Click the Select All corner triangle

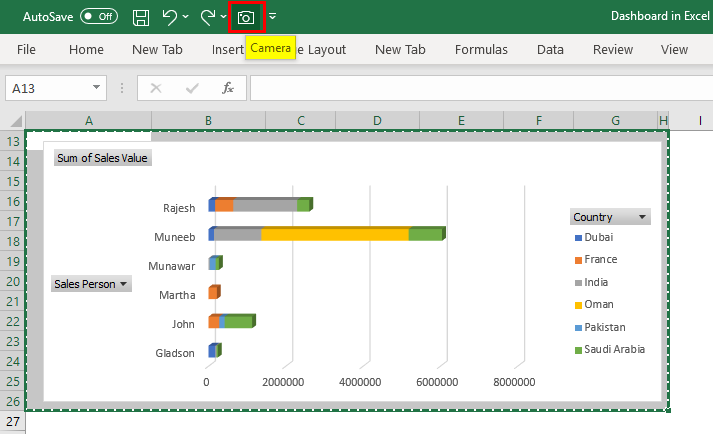tap(15, 121)
